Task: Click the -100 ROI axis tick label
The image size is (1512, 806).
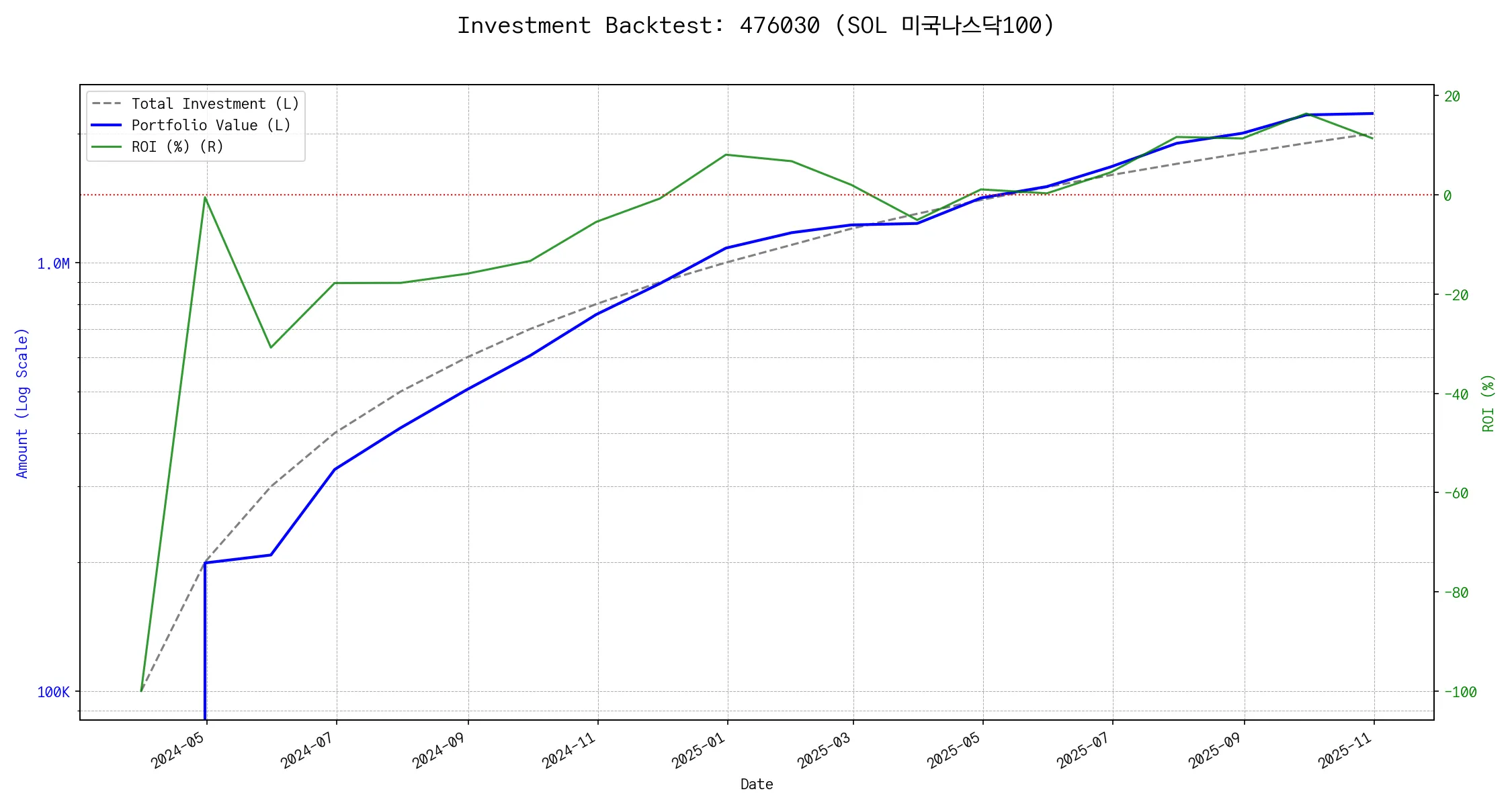Action: click(x=1460, y=692)
